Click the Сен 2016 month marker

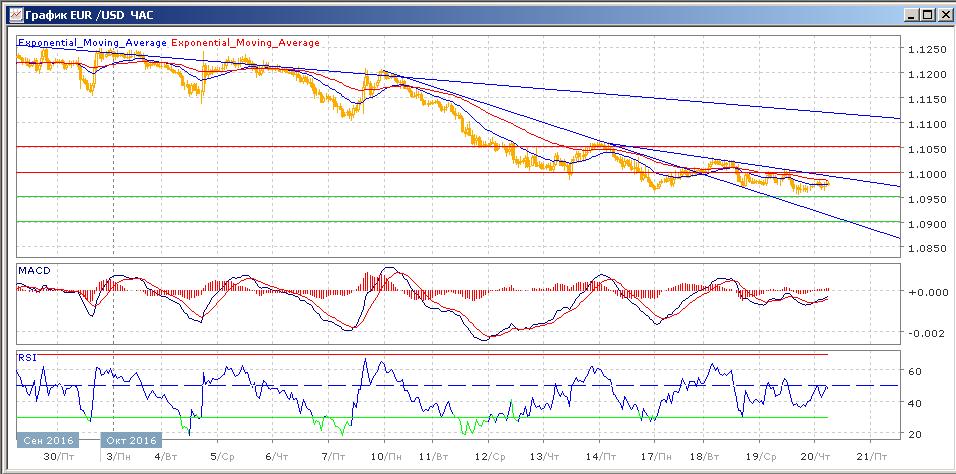[x=48, y=440]
